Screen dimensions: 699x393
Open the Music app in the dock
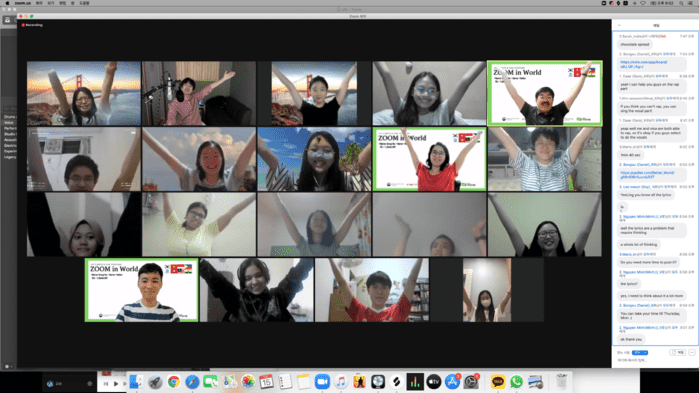[341, 382]
